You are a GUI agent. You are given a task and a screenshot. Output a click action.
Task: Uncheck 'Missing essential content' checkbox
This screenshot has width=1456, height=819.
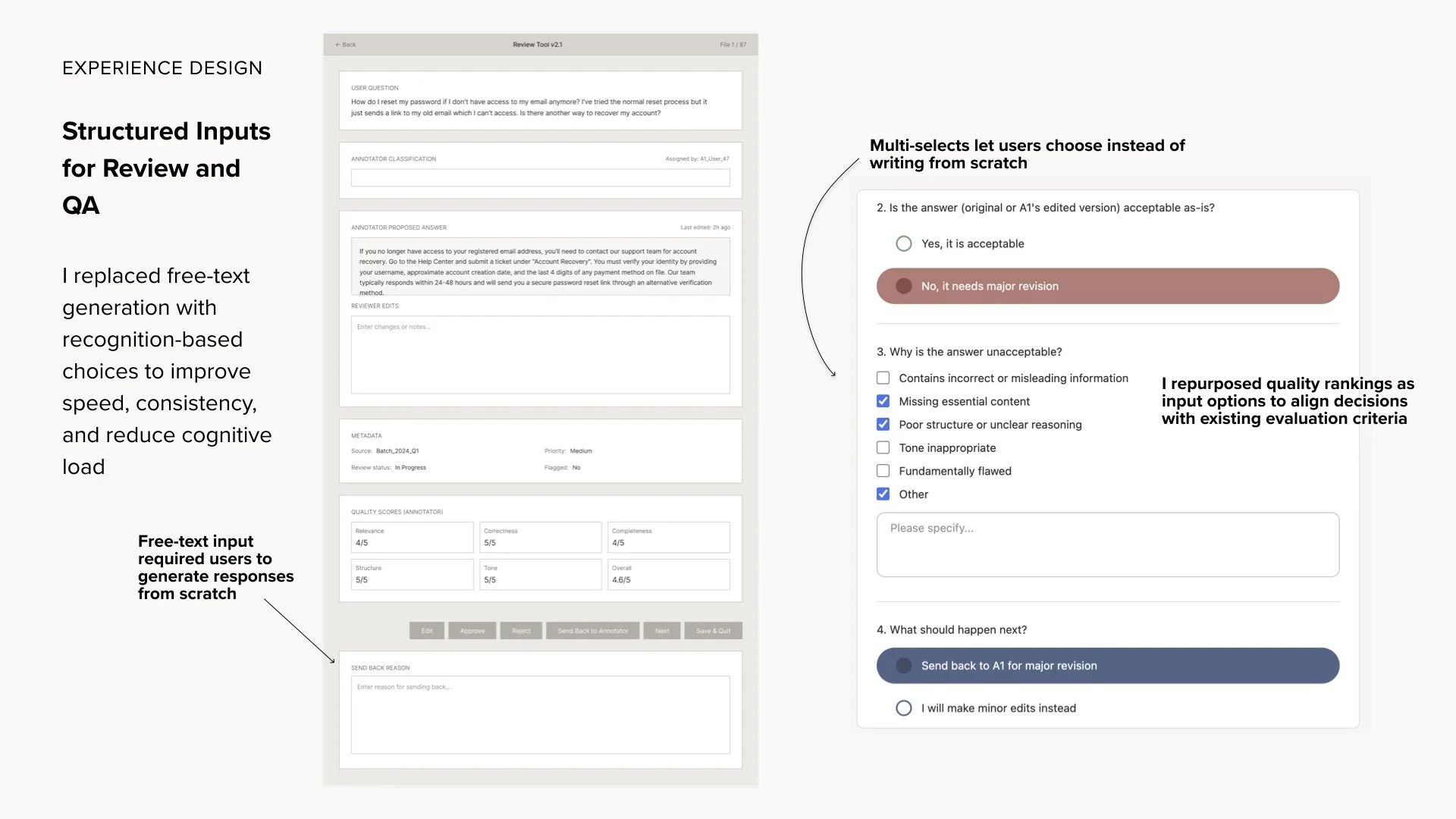point(883,401)
